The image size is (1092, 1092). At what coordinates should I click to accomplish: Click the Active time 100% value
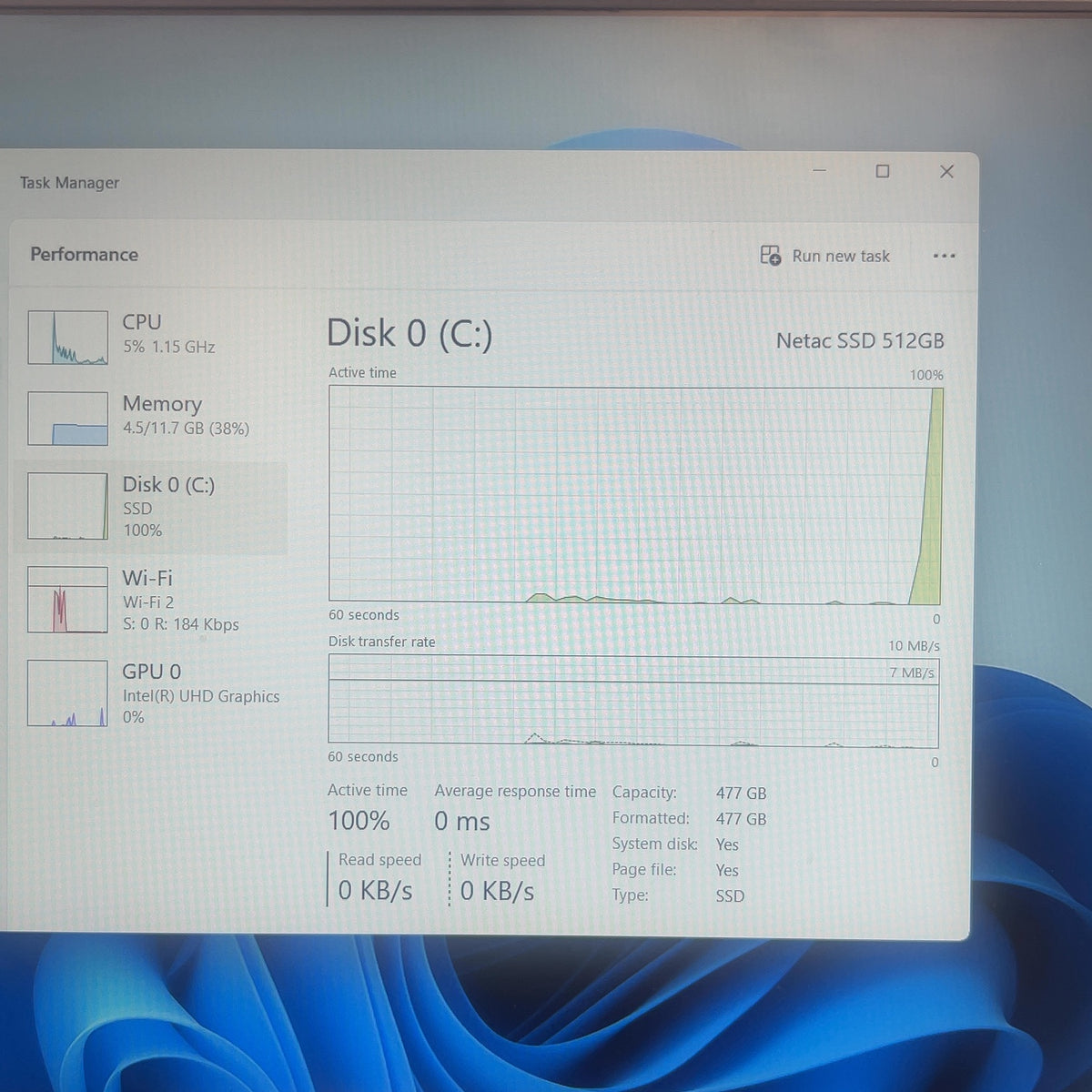tap(359, 821)
